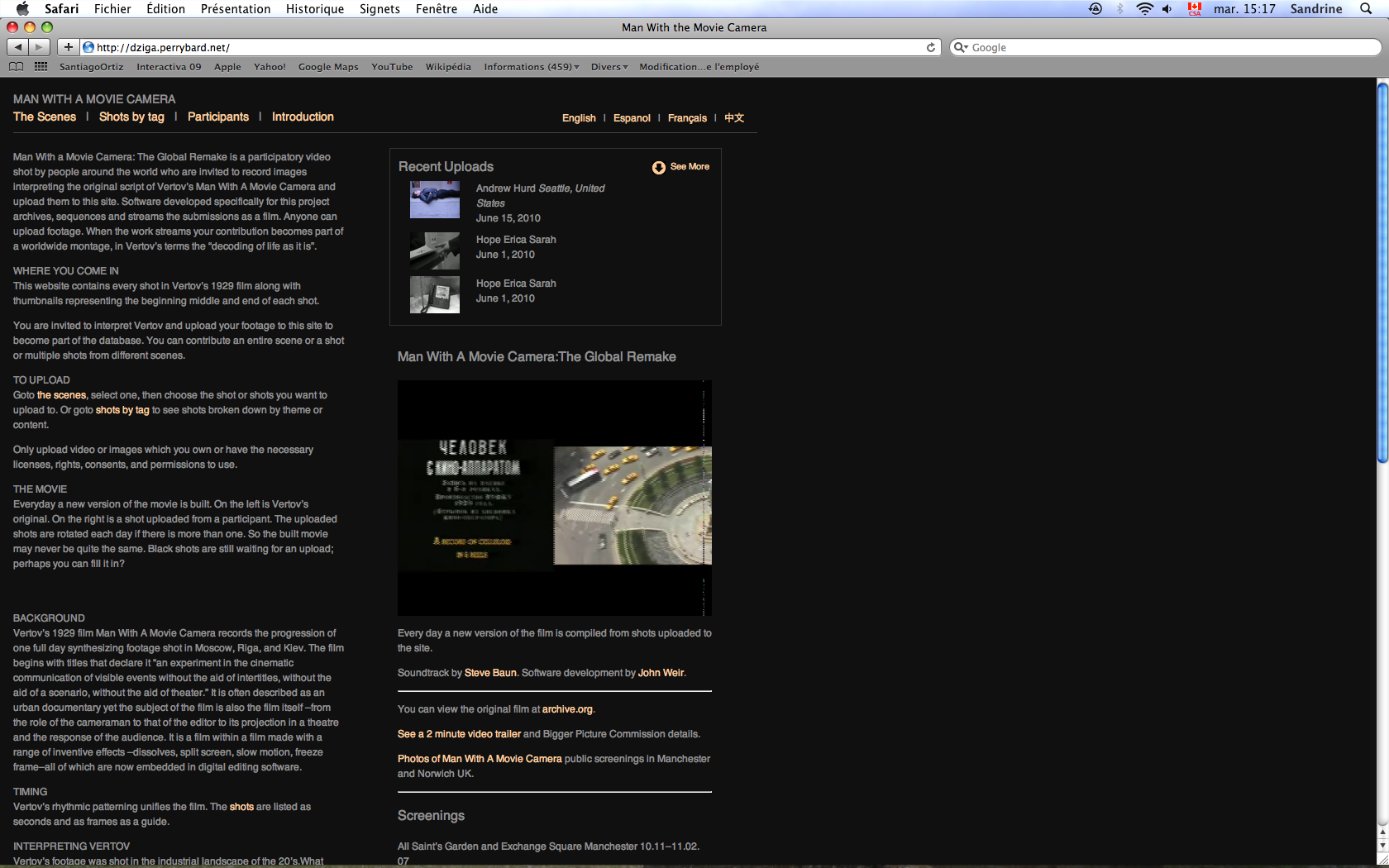The image size is (1389, 868).
Task: Click the See More link text
Action: pyautogui.click(x=690, y=166)
